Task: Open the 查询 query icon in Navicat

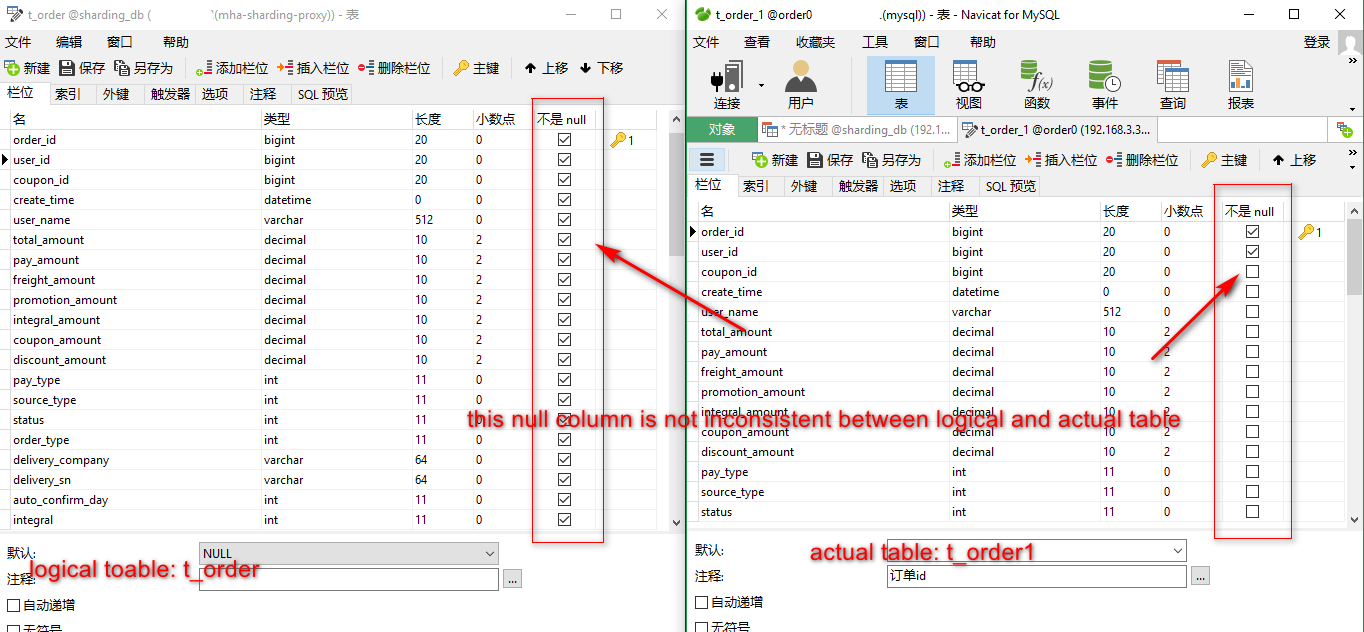Action: click(1173, 85)
